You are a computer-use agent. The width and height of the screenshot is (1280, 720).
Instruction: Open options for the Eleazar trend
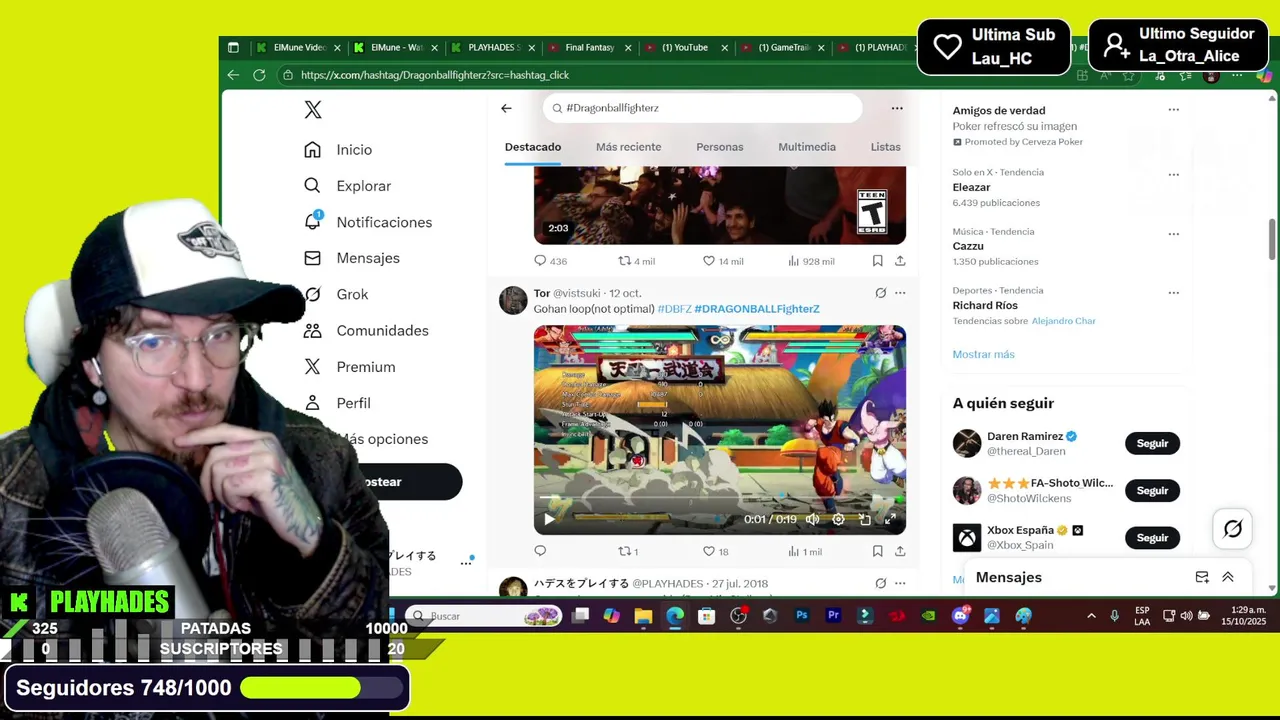(x=1174, y=174)
